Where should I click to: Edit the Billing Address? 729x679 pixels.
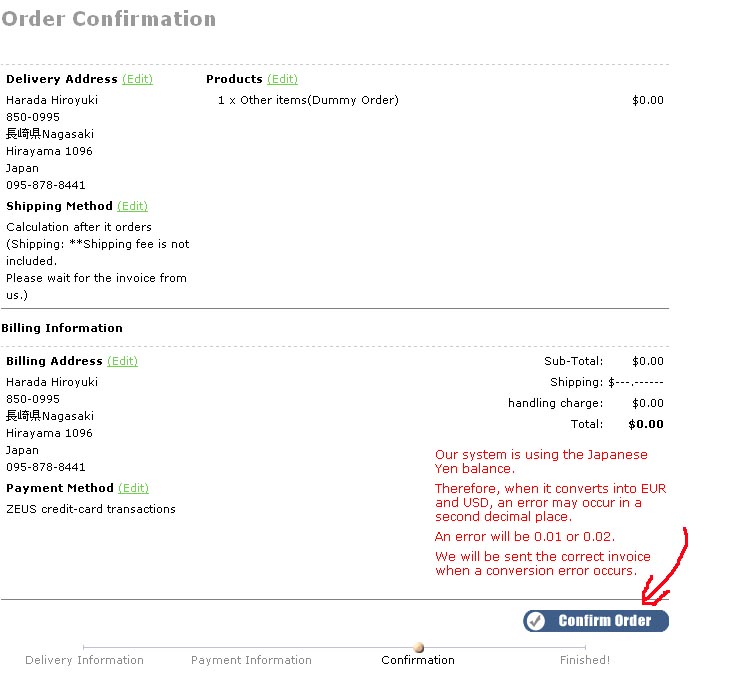[x=122, y=361]
